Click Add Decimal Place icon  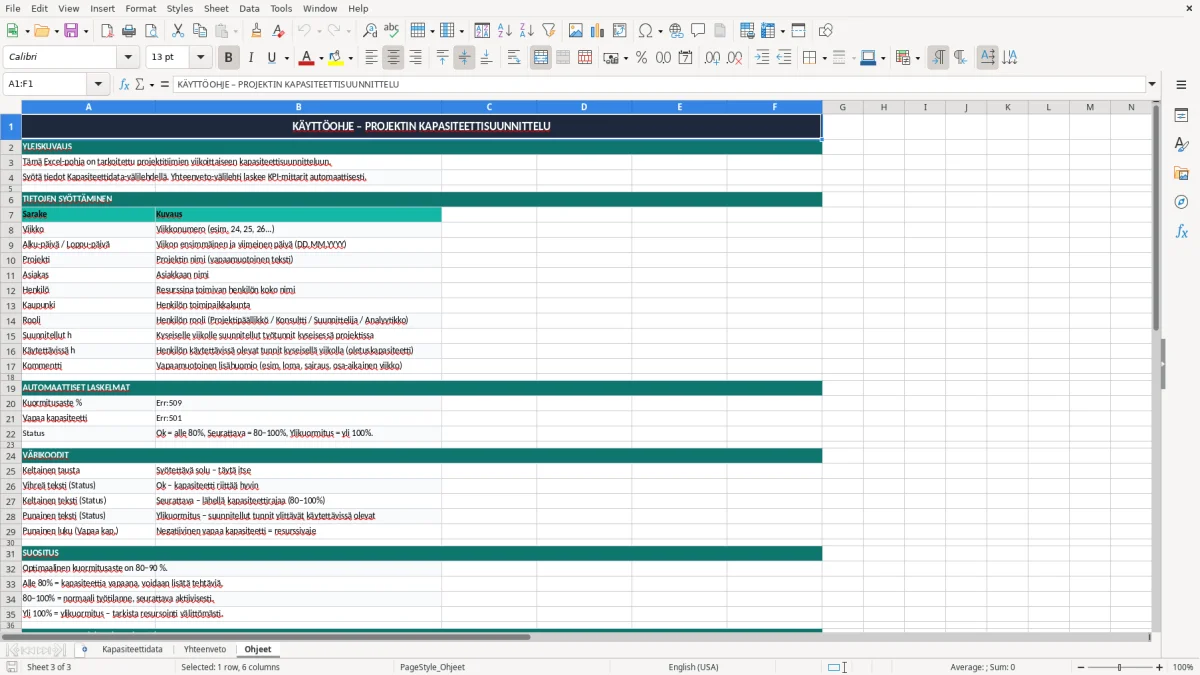[712, 58]
